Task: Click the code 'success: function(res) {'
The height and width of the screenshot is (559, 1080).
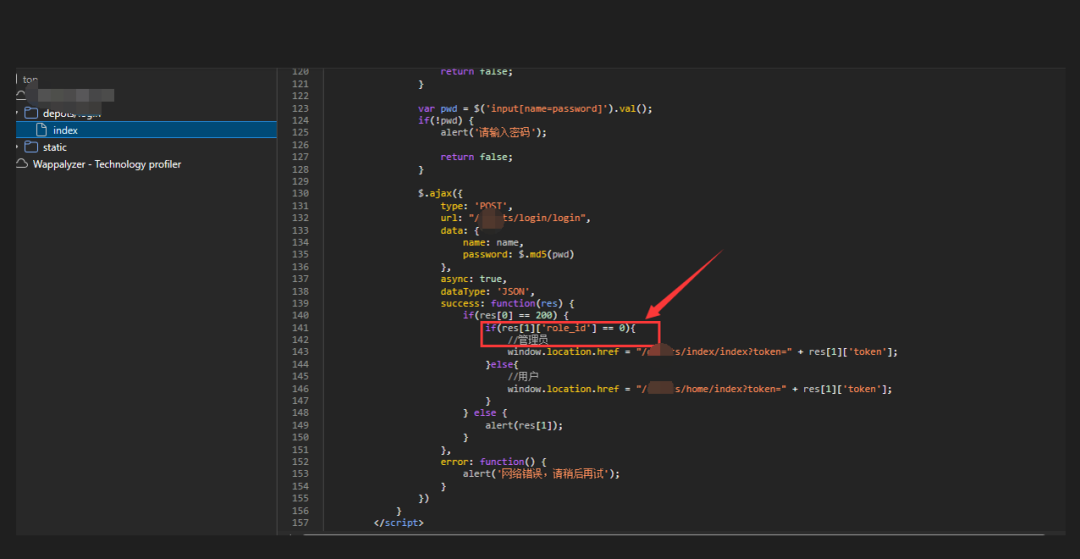Action: pos(508,304)
